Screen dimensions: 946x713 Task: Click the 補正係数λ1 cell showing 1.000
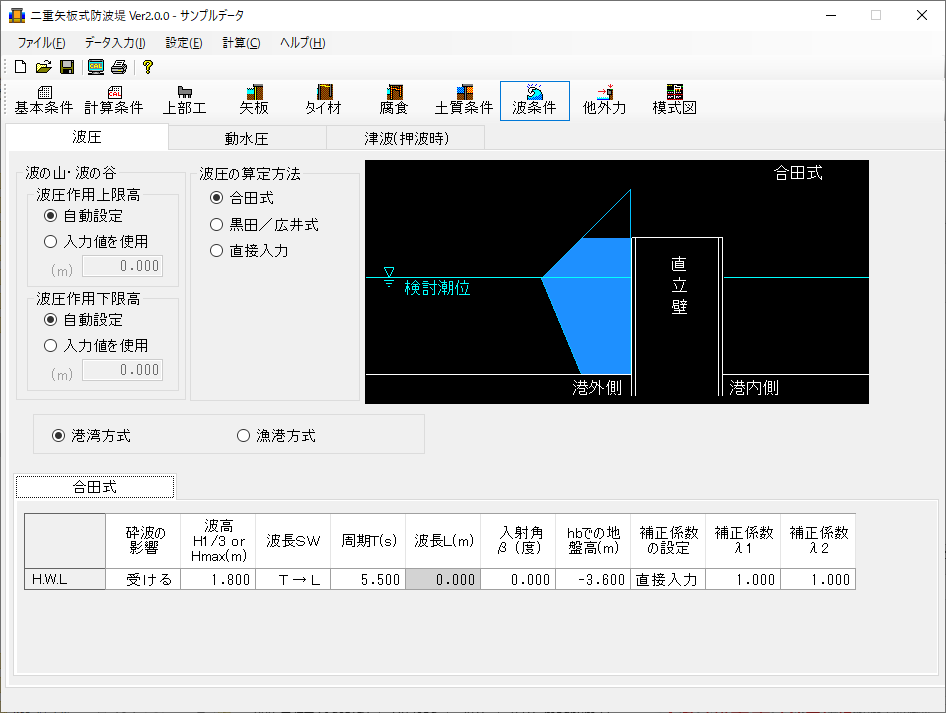[743, 580]
